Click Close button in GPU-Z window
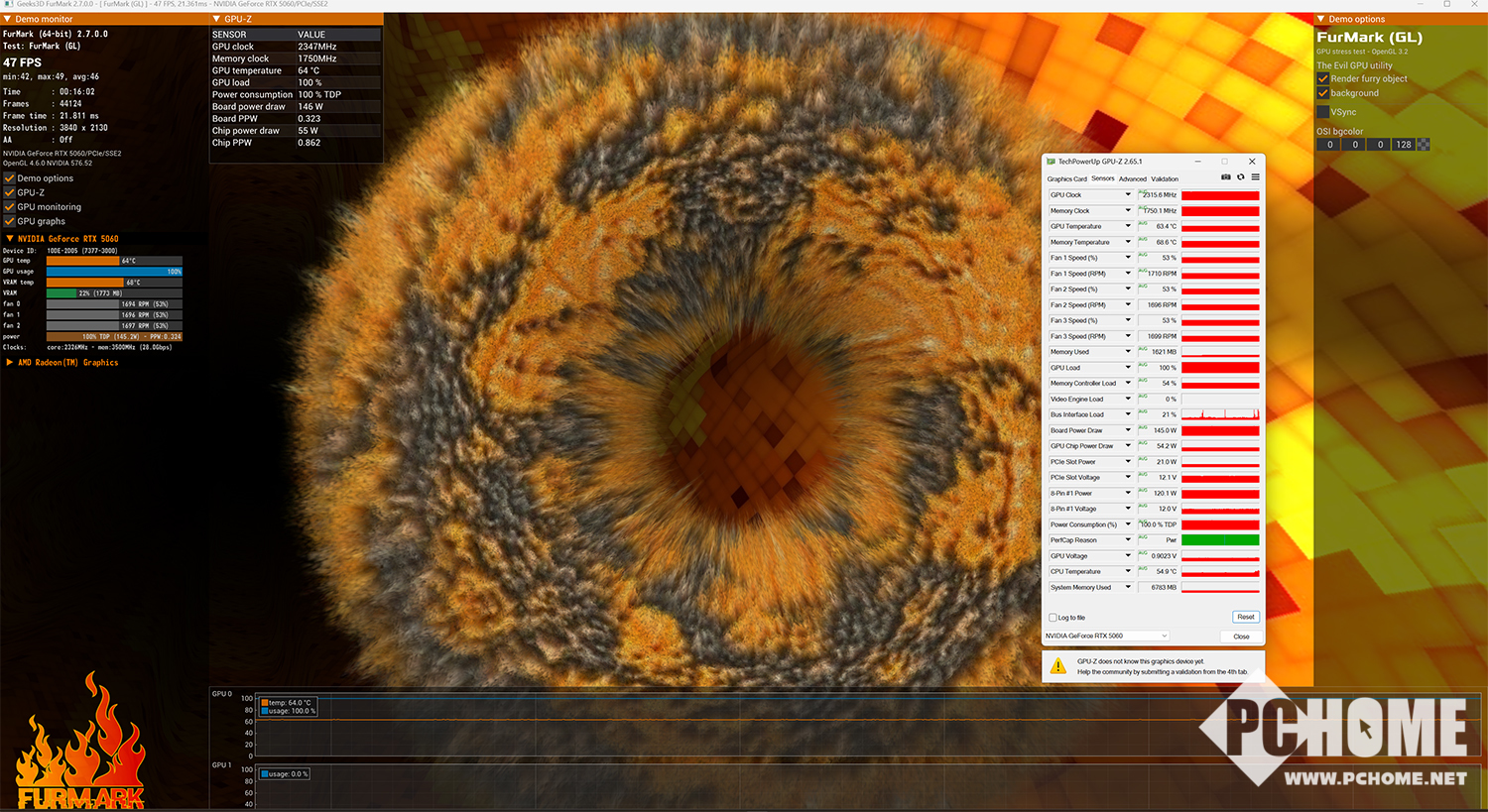1488x812 pixels. pyautogui.click(x=1241, y=637)
